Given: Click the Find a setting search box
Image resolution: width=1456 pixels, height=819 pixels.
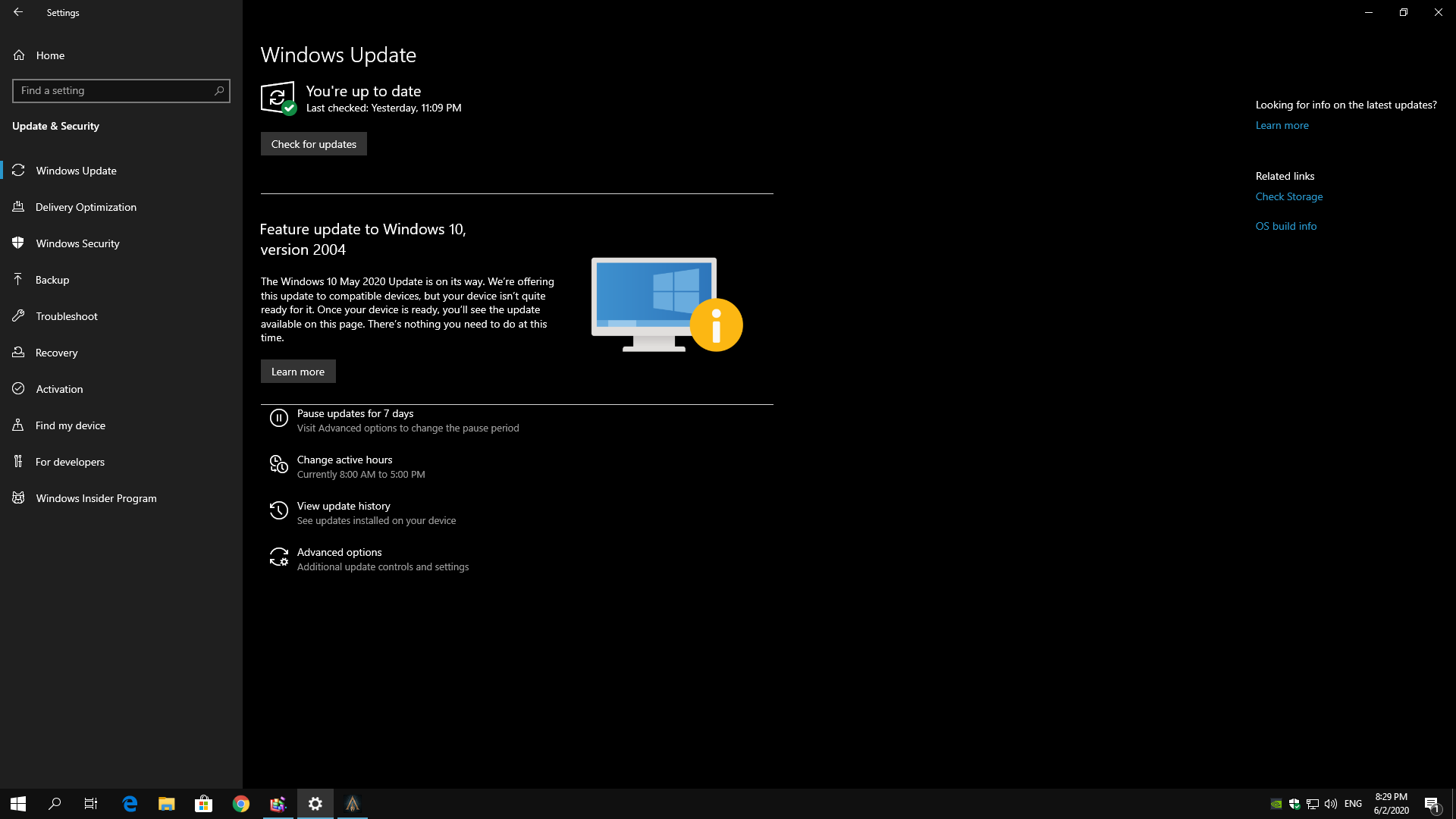Looking at the screenshot, I should click(114, 91).
